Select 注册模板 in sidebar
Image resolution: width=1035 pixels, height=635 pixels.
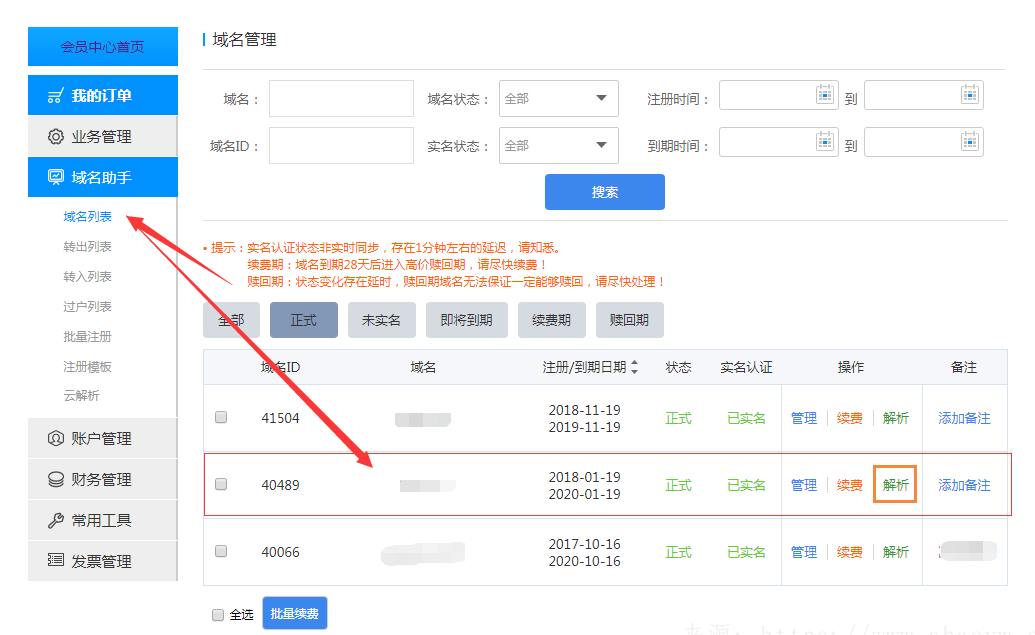click(x=87, y=366)
